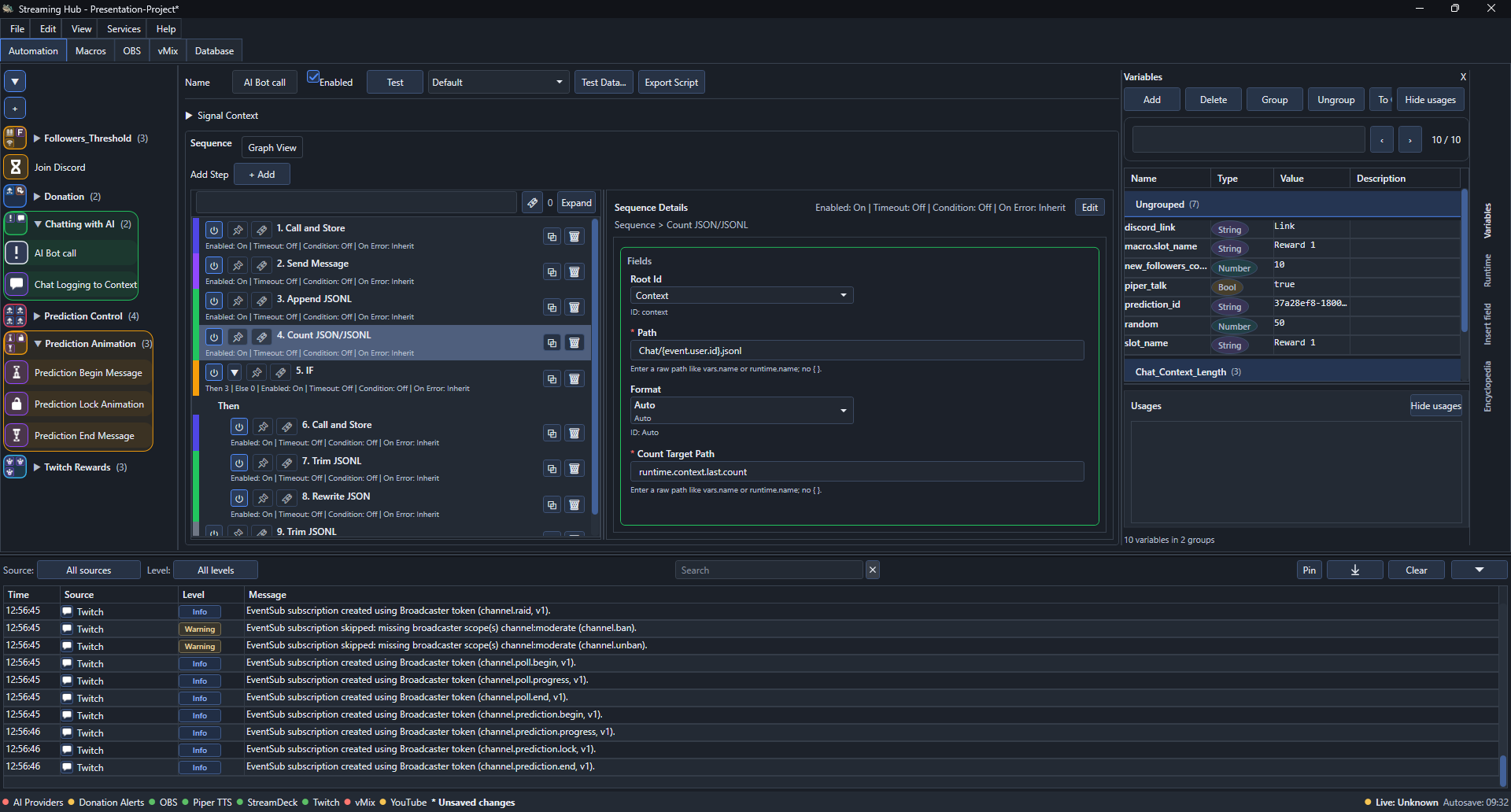The image size is (1511, 812).
Task: Switch to Graph View tab
Action: pyautogui.click(x=272, y=148)
